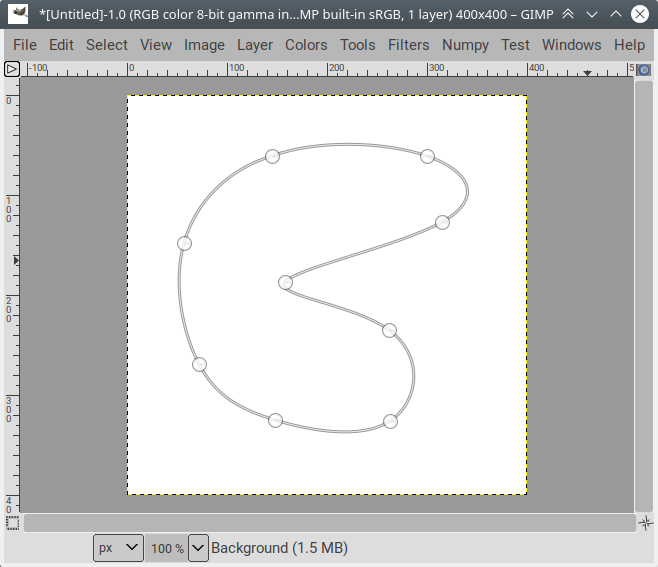
Task: Open the File menu
Action: pos(25,45)
